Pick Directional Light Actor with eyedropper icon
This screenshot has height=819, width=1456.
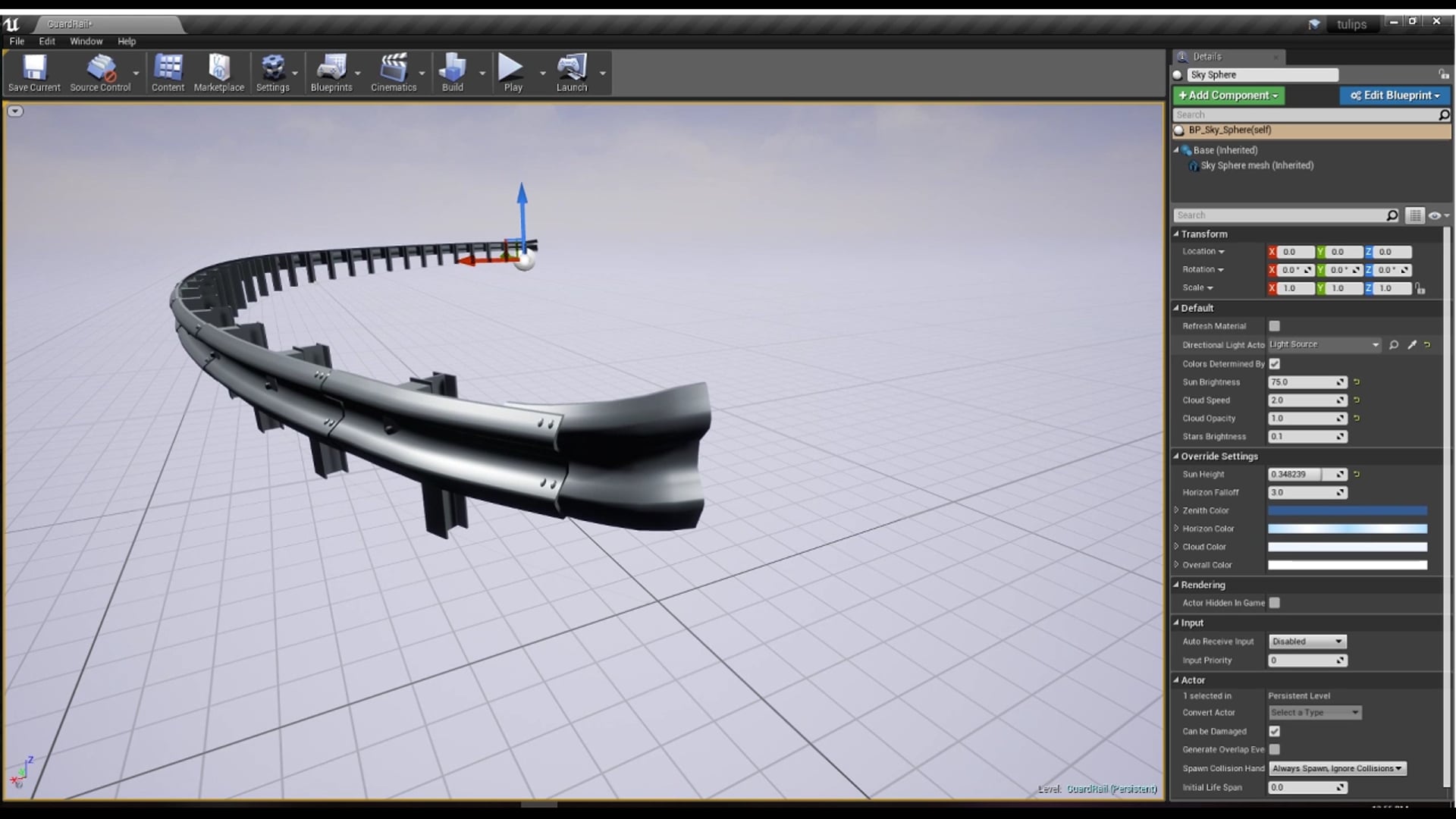pyautogui.click(x=1411, y=345)
